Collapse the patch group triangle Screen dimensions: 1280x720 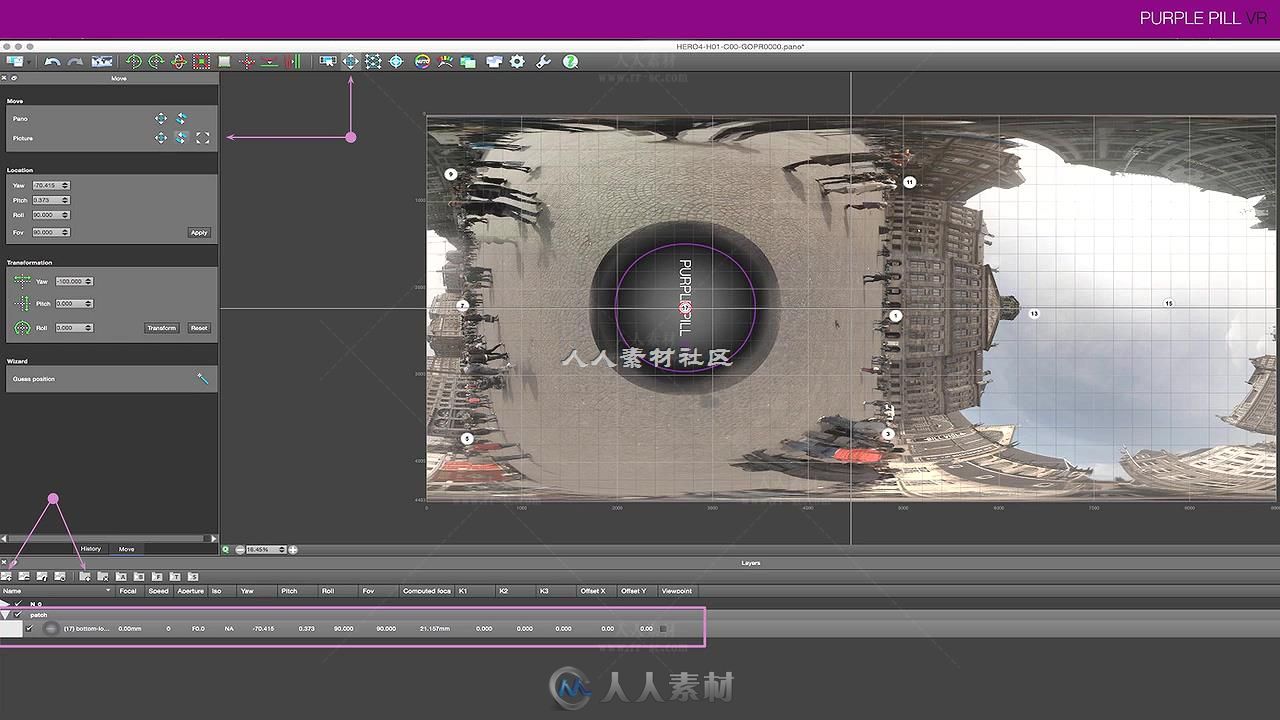coord(5,615)
